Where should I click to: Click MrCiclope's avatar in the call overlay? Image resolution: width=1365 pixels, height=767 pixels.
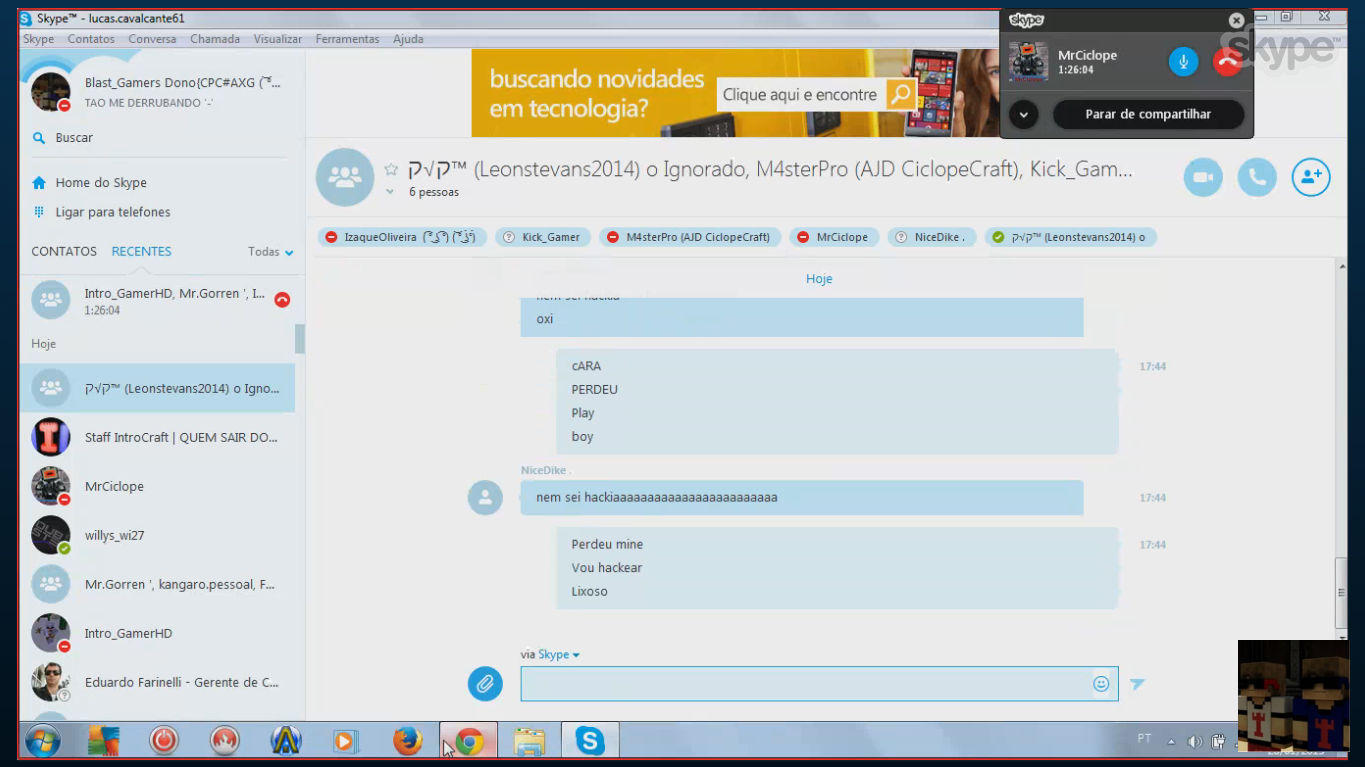click(x=1028, y=62)
